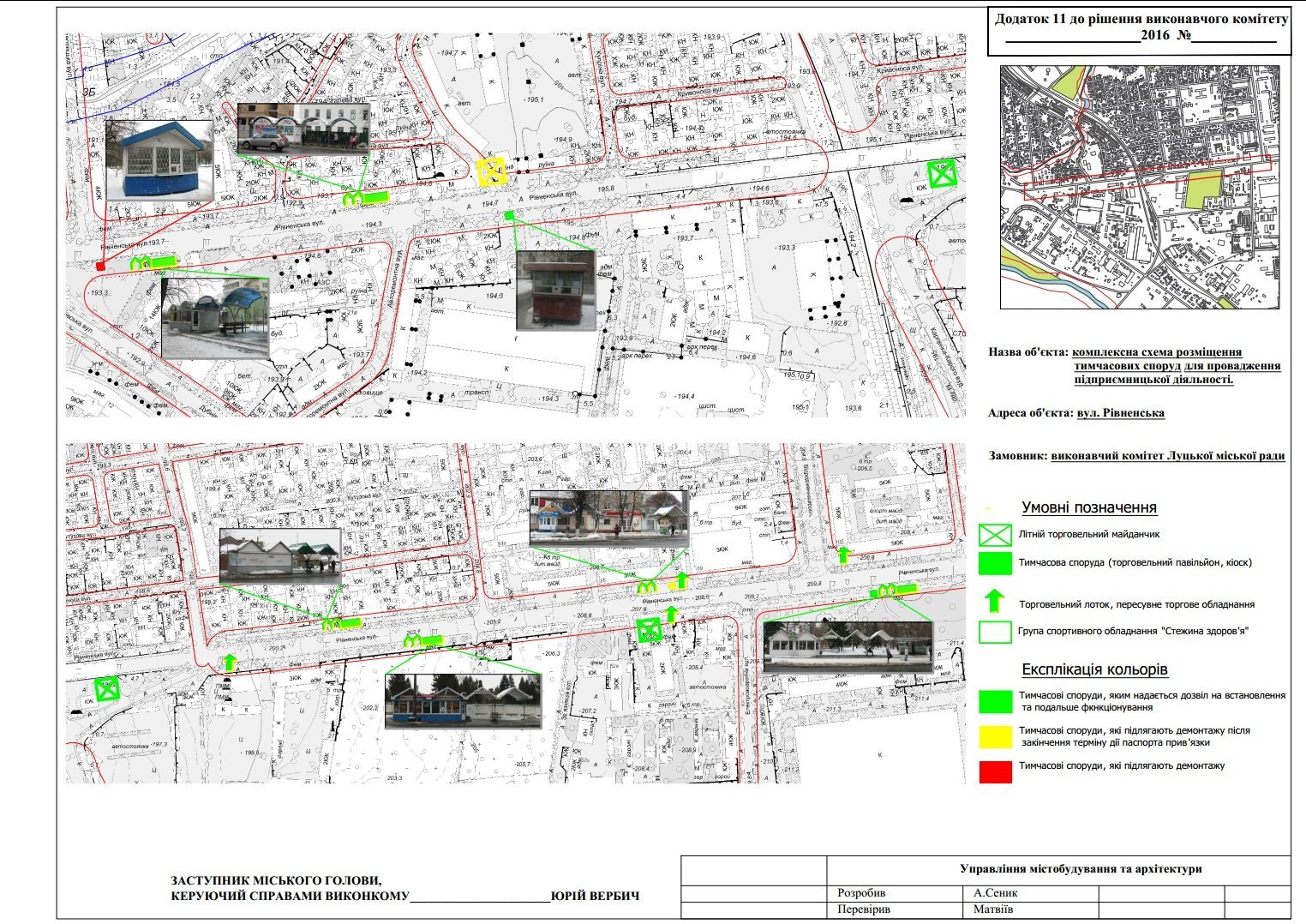Image resolution: width=1306 pixels, height=924 pixels.
Task: Select the green temporary structure legend rectangle
Action: pyautogui.click(x=995, y=563)
